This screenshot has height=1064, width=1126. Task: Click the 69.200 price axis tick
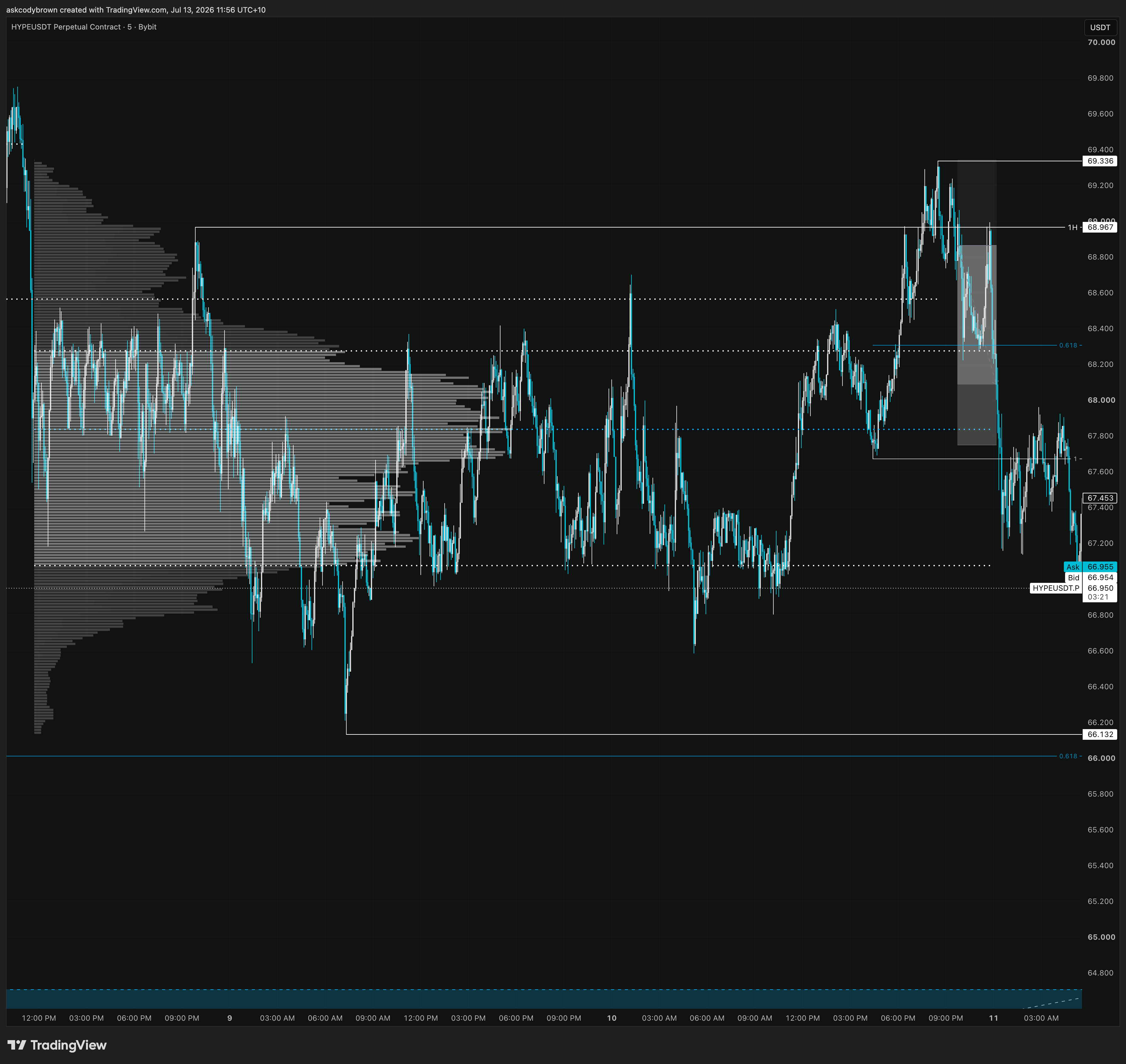pos(1101,185)
